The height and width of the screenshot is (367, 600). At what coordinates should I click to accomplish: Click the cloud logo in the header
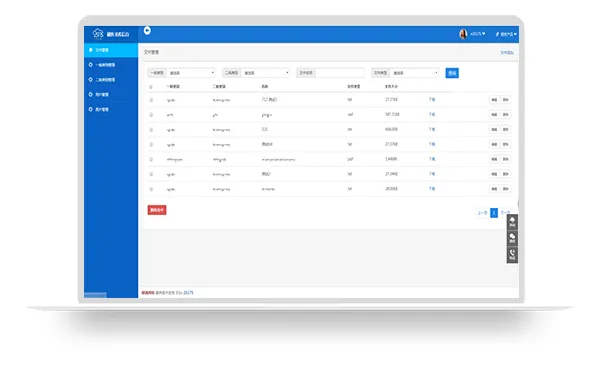(x=98, y=34)
